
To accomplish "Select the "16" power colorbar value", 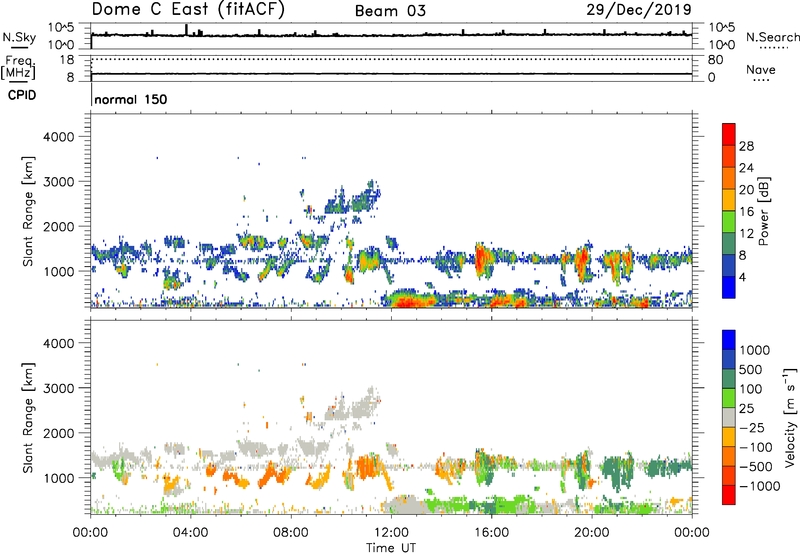I will point(746,212).
